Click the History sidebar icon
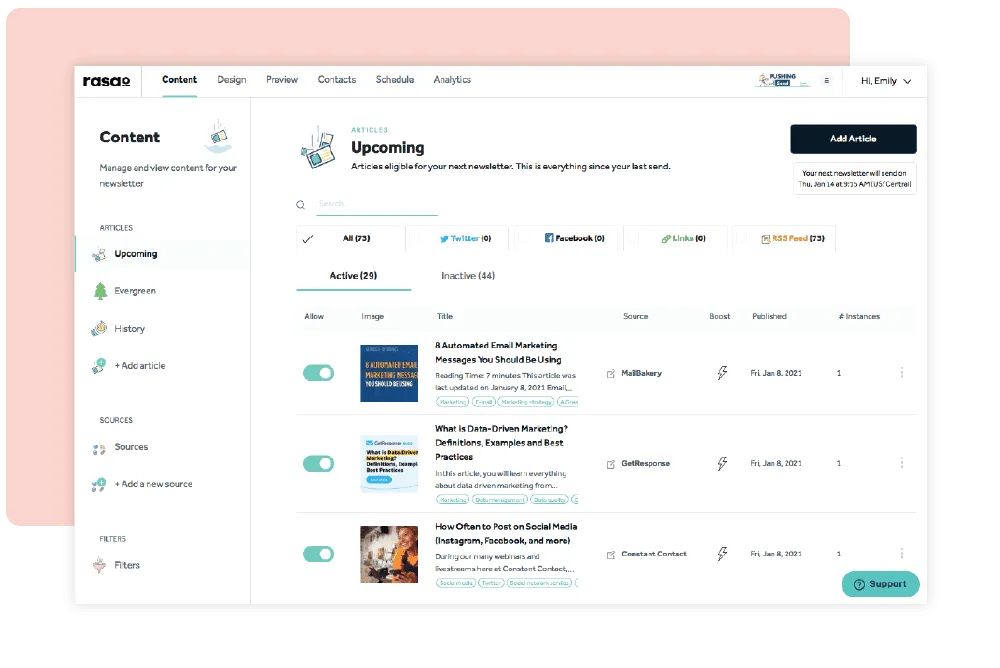 click(99, 329)
